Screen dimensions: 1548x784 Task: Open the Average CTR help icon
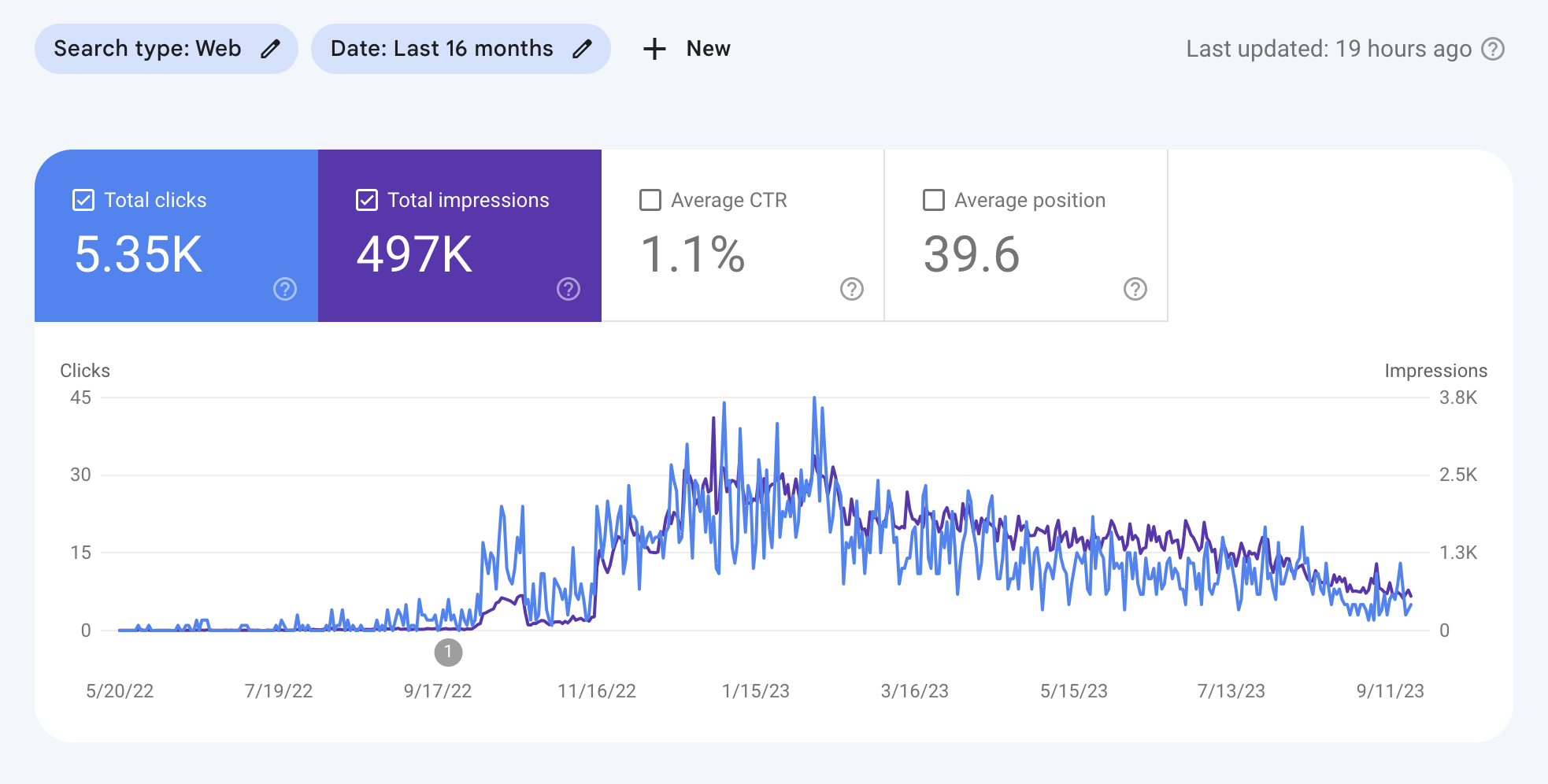852,289
